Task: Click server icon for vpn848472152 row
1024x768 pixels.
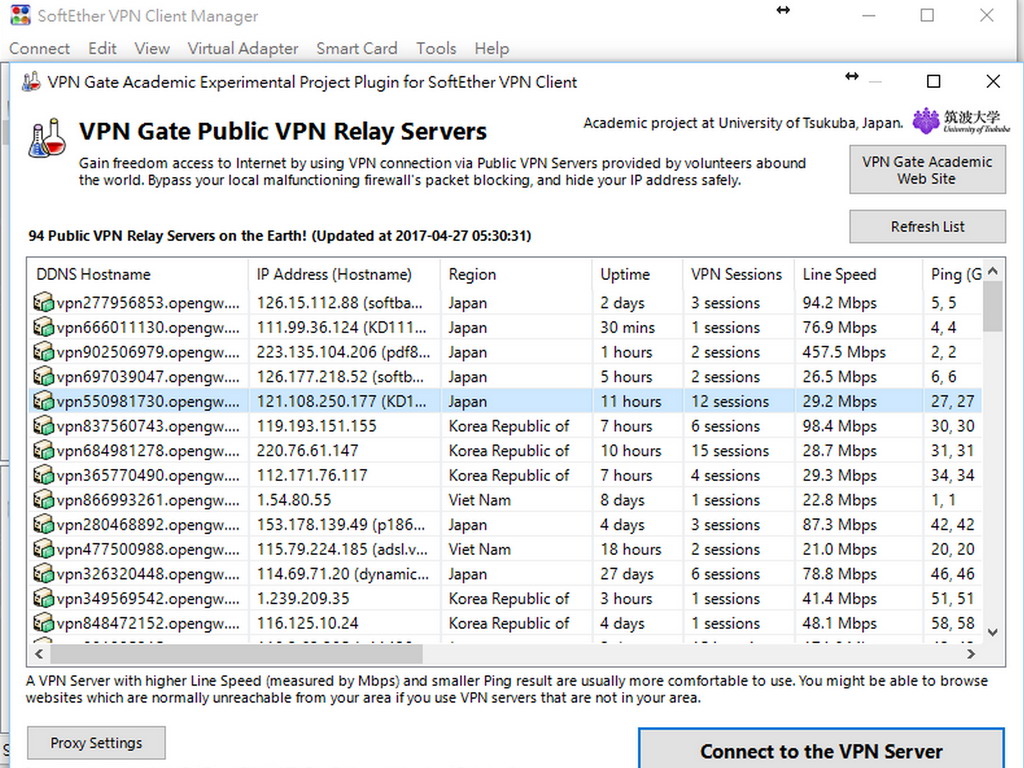Action: pos(43,623)
